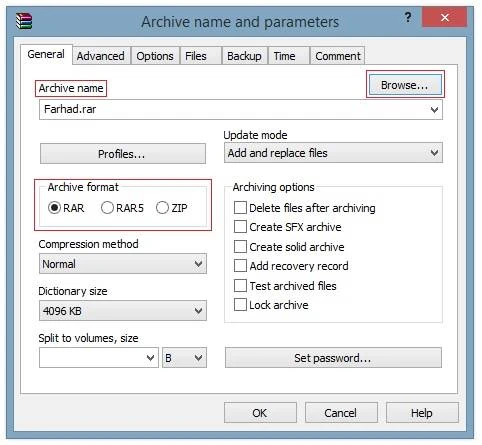Screen dimensions: 482x445
Task: Go to the Comment tab
Action: coord(338,56)
